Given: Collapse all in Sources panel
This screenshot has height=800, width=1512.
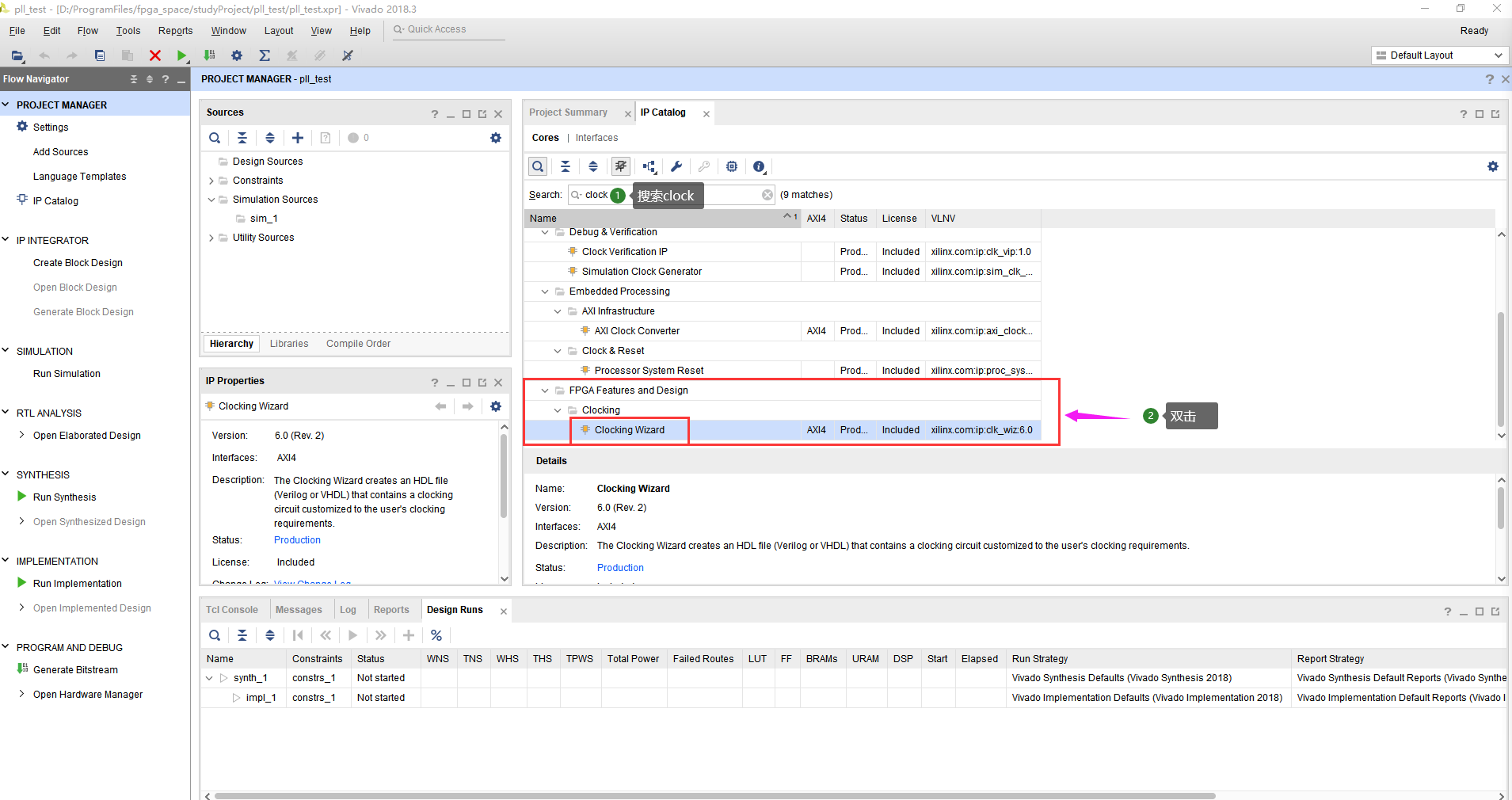Looking at the screenshot, I should coord(242,138).
